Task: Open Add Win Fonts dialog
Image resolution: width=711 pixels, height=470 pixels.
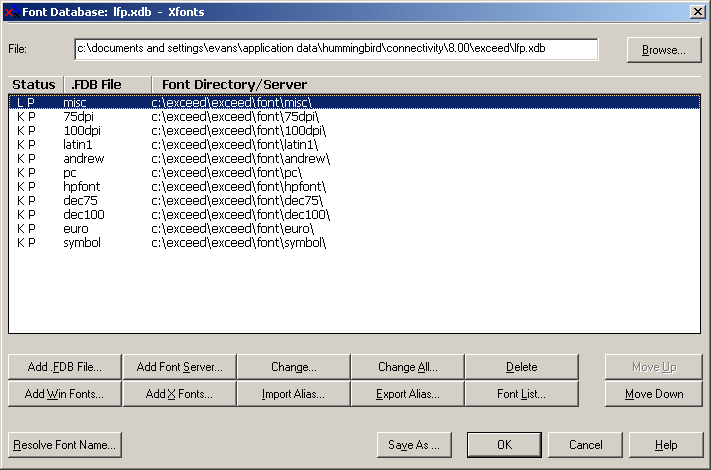Action: point(65,394)
